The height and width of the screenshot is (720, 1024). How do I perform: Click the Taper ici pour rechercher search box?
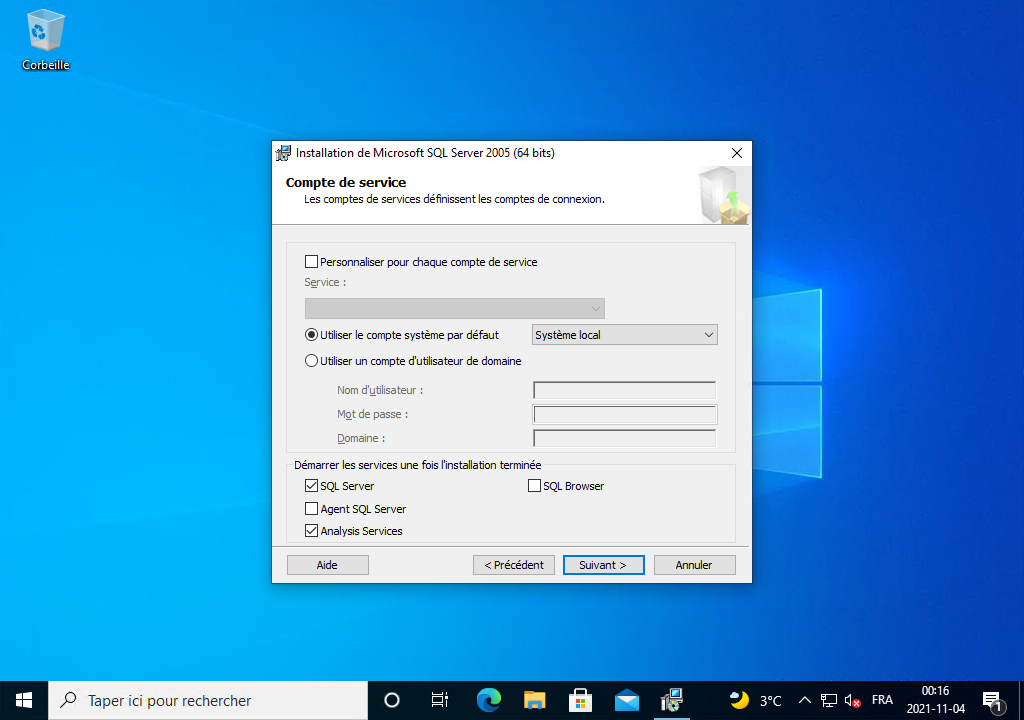coord(208,700)
